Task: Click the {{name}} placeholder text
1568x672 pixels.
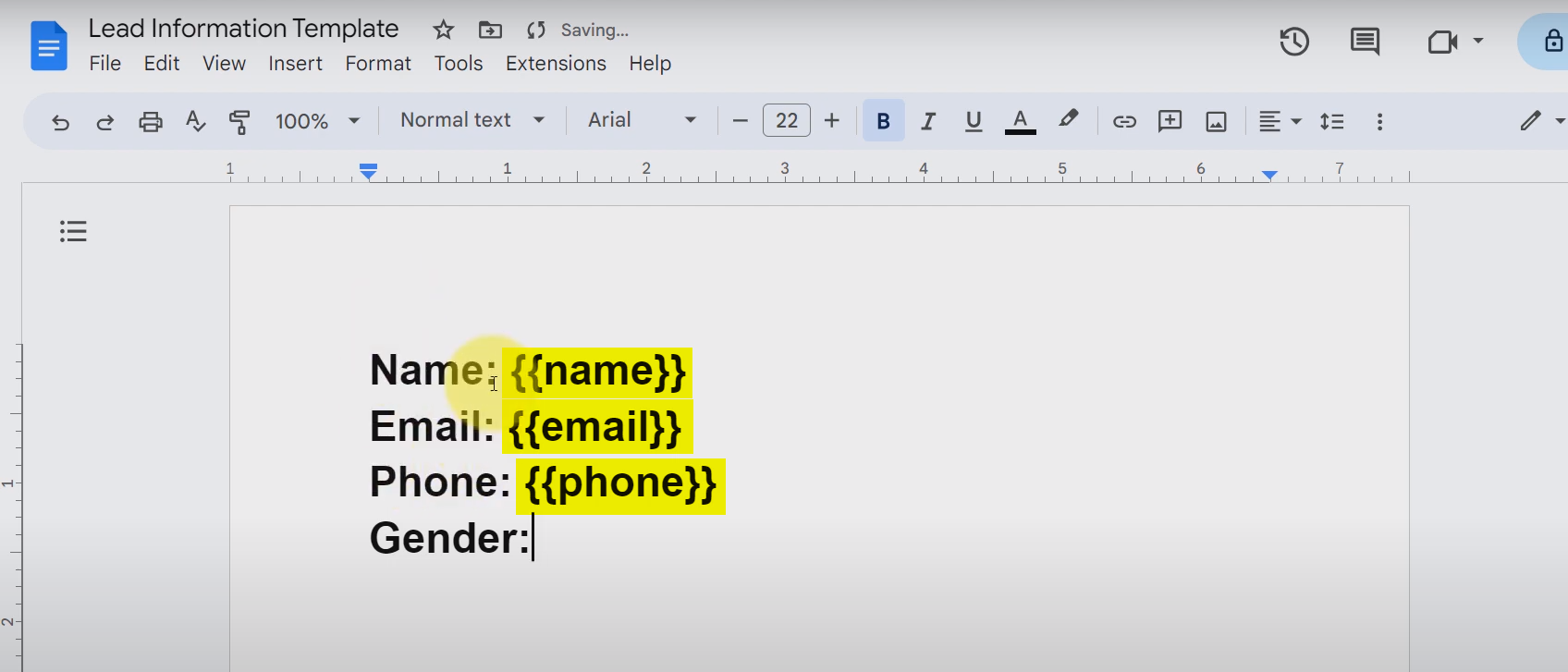Action: 598,371
